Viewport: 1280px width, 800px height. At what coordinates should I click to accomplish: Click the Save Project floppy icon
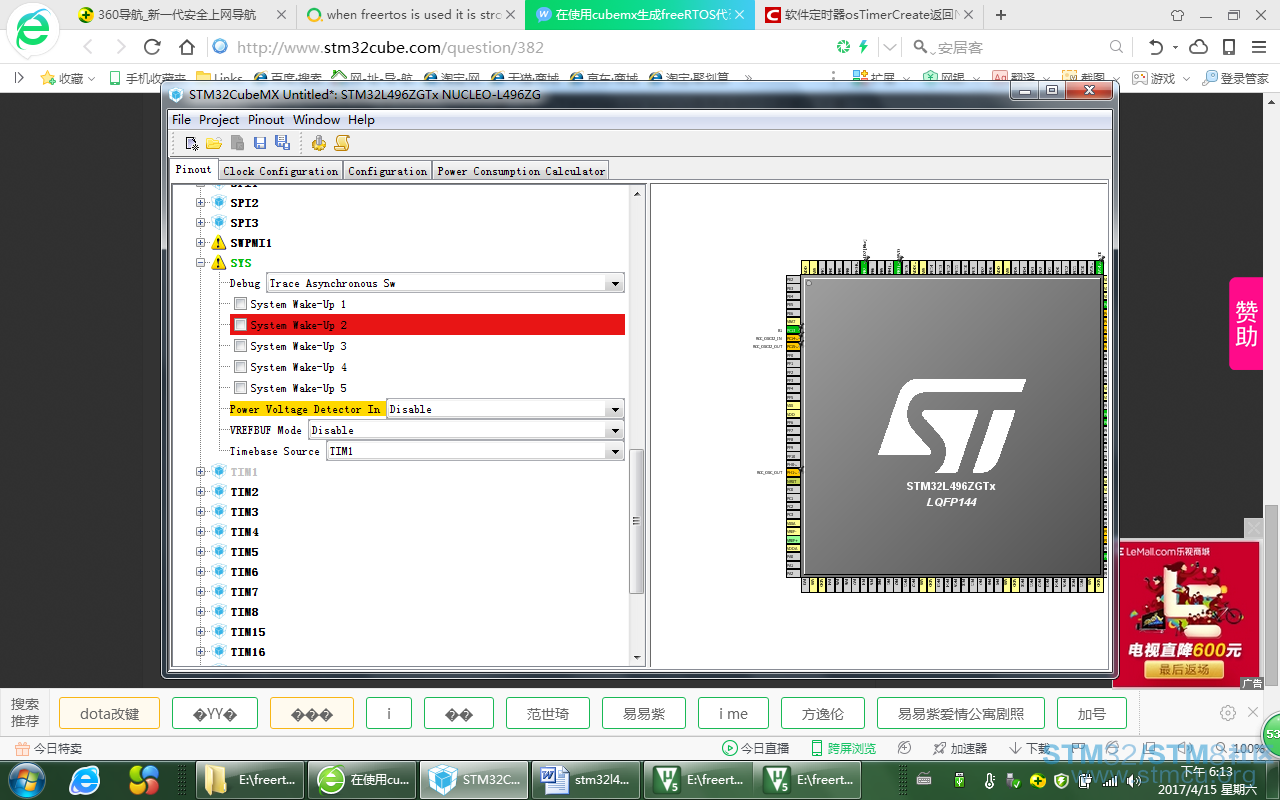260,143
